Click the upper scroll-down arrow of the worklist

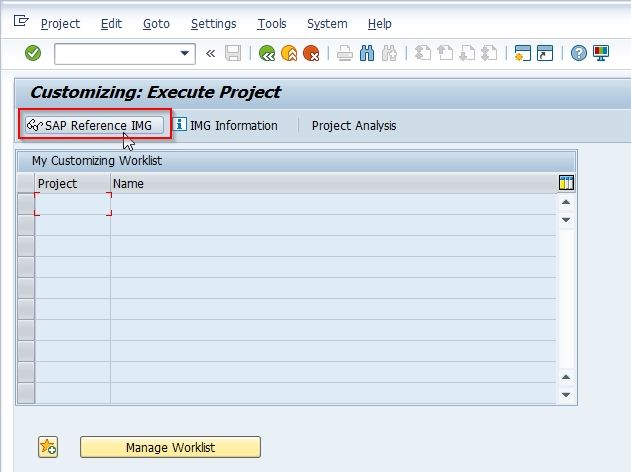pyautogui.click(x=566, y=220)
